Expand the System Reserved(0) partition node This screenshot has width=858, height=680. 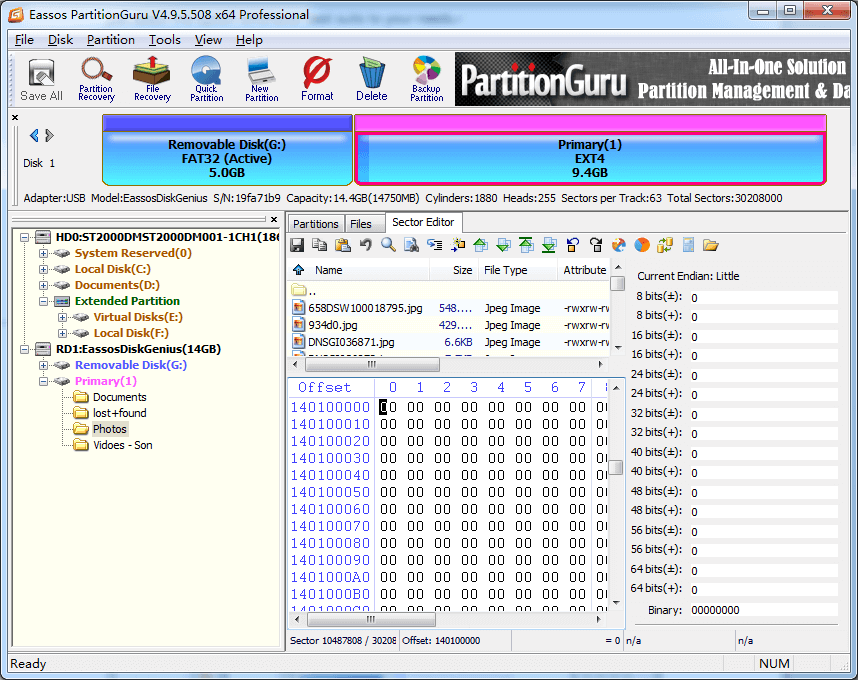pos(43,253)
